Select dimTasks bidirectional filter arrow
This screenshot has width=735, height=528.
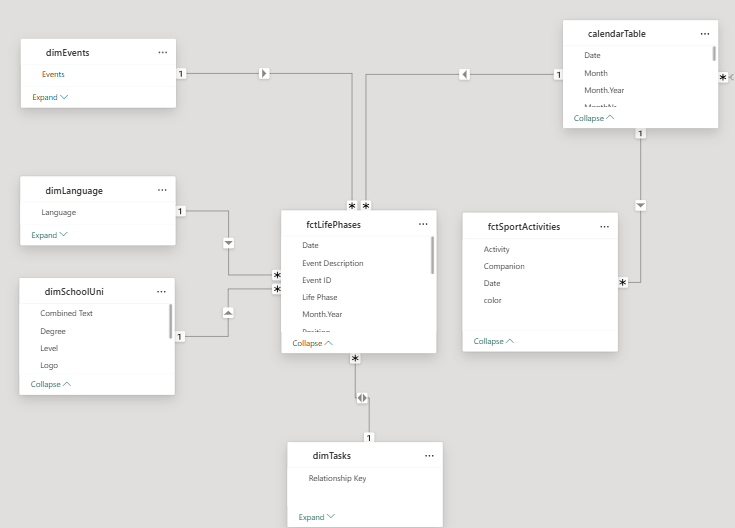point(362,398)
